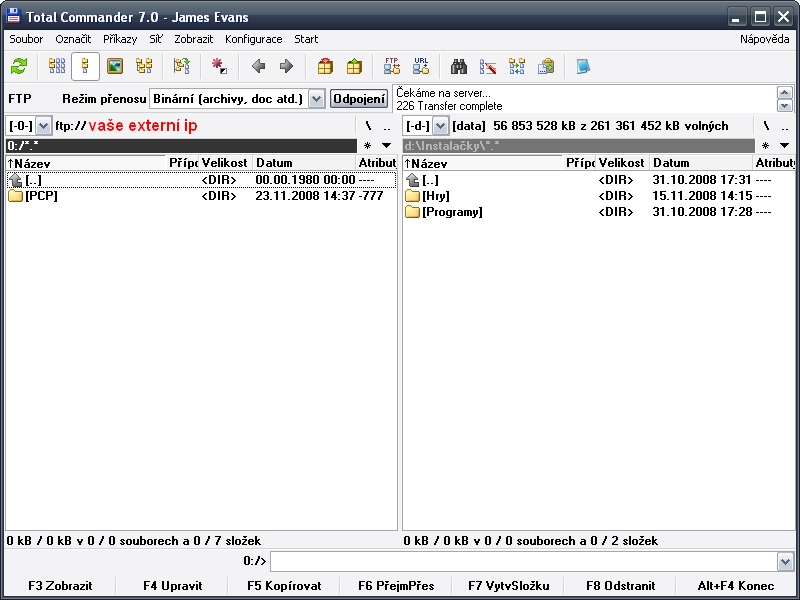This screenshot has width=800, height=600.
Task: Open the right [-d-] drive dropdown
Action: pos(440,126)
